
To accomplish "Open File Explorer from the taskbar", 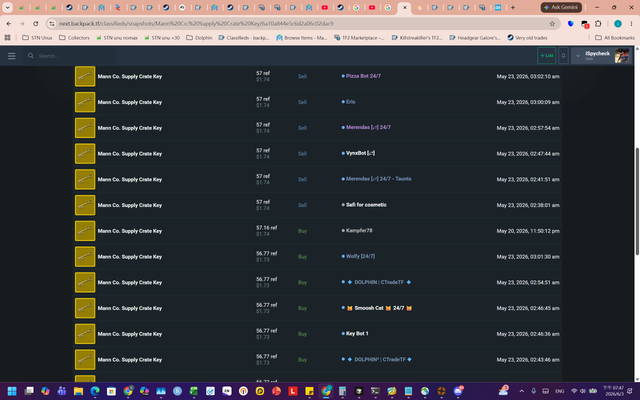I will coord(78,391).
